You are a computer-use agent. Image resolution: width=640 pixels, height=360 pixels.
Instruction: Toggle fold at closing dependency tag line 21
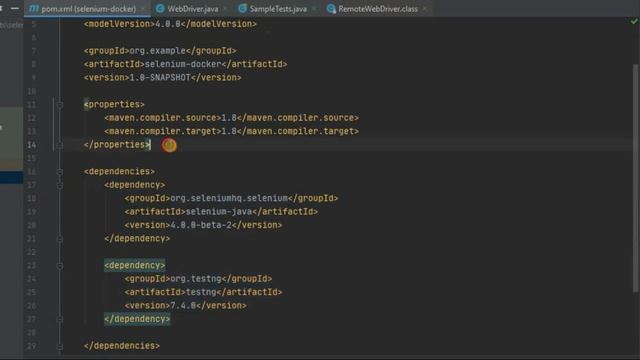[x=60, y=238]
